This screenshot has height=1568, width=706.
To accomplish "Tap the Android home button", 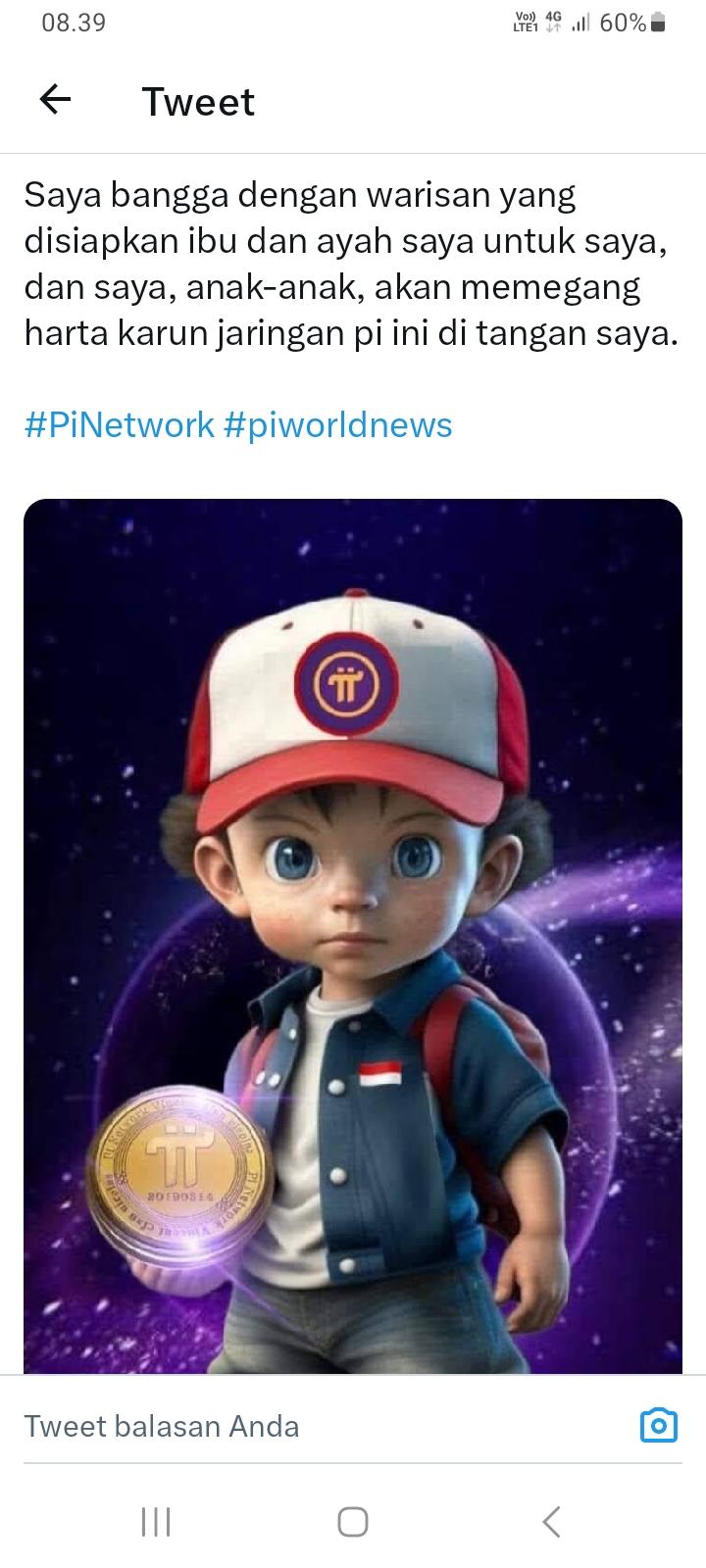I will tap(353, 1522).
